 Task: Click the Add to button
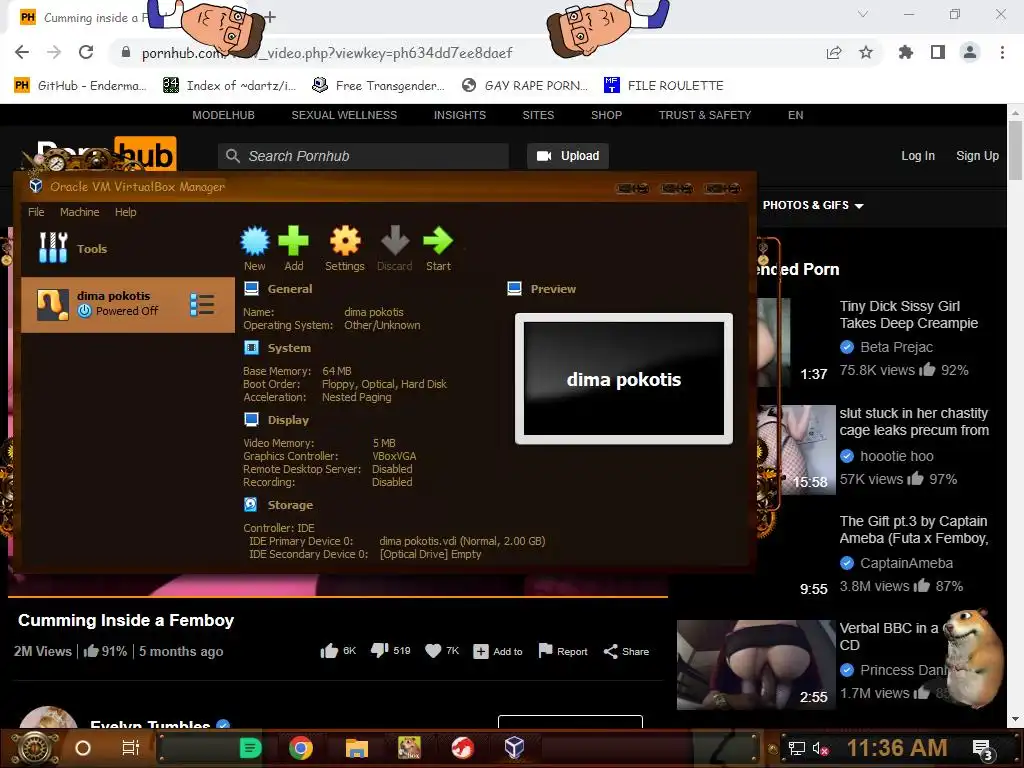498,651
